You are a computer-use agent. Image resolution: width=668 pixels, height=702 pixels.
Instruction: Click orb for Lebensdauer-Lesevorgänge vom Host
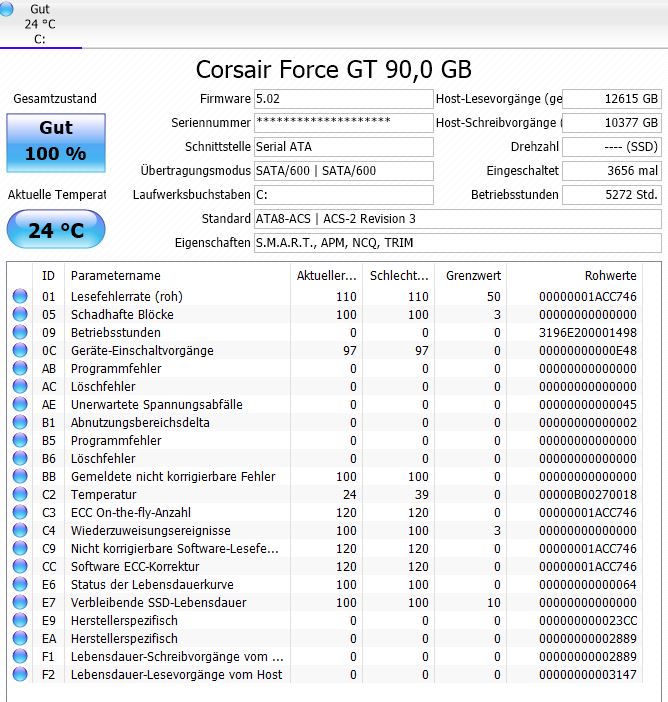20,674
